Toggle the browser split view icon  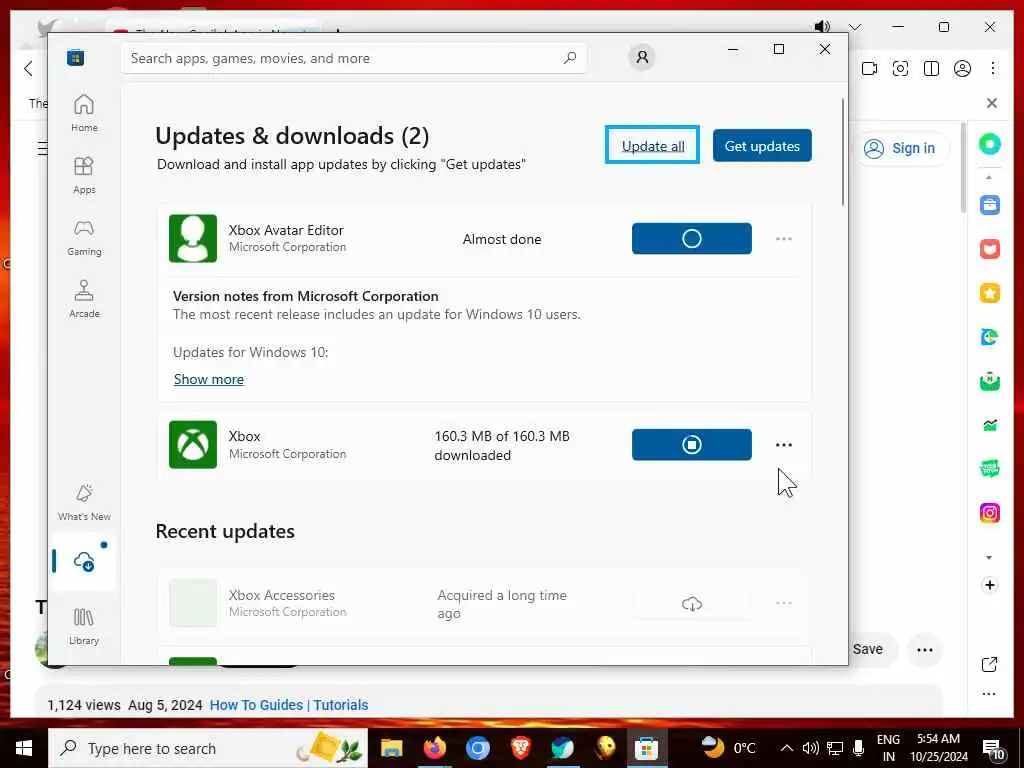931,68
